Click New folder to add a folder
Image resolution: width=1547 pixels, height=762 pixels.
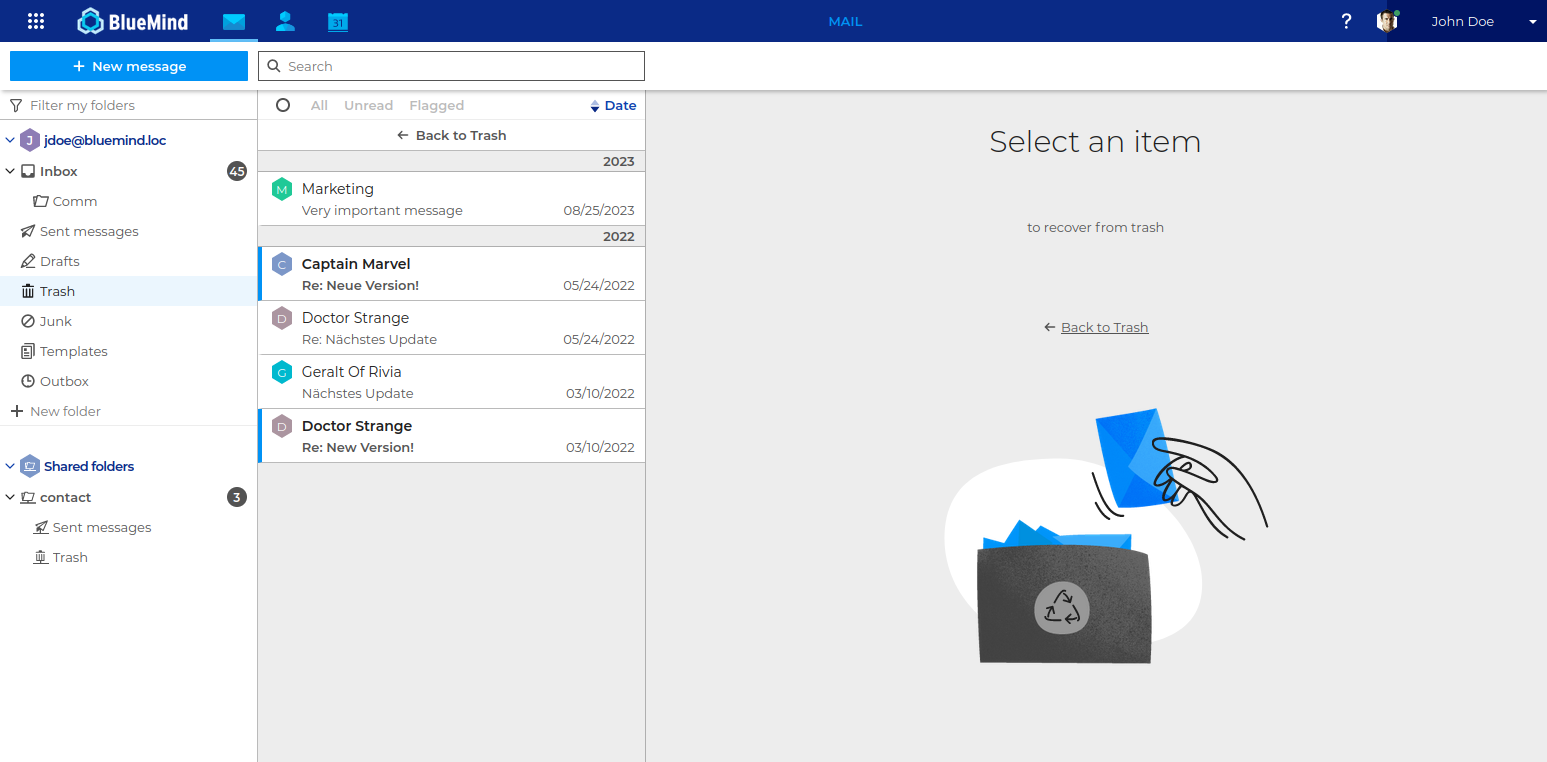tap(56, 411)
